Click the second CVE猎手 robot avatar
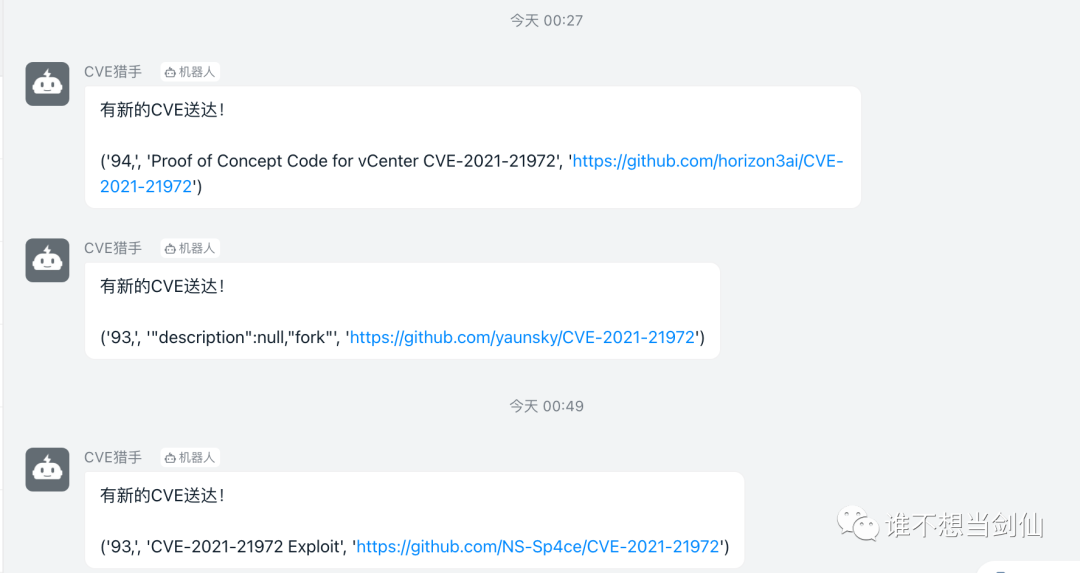This screenshot has width=1080, height=573. (x=47, y=260)
